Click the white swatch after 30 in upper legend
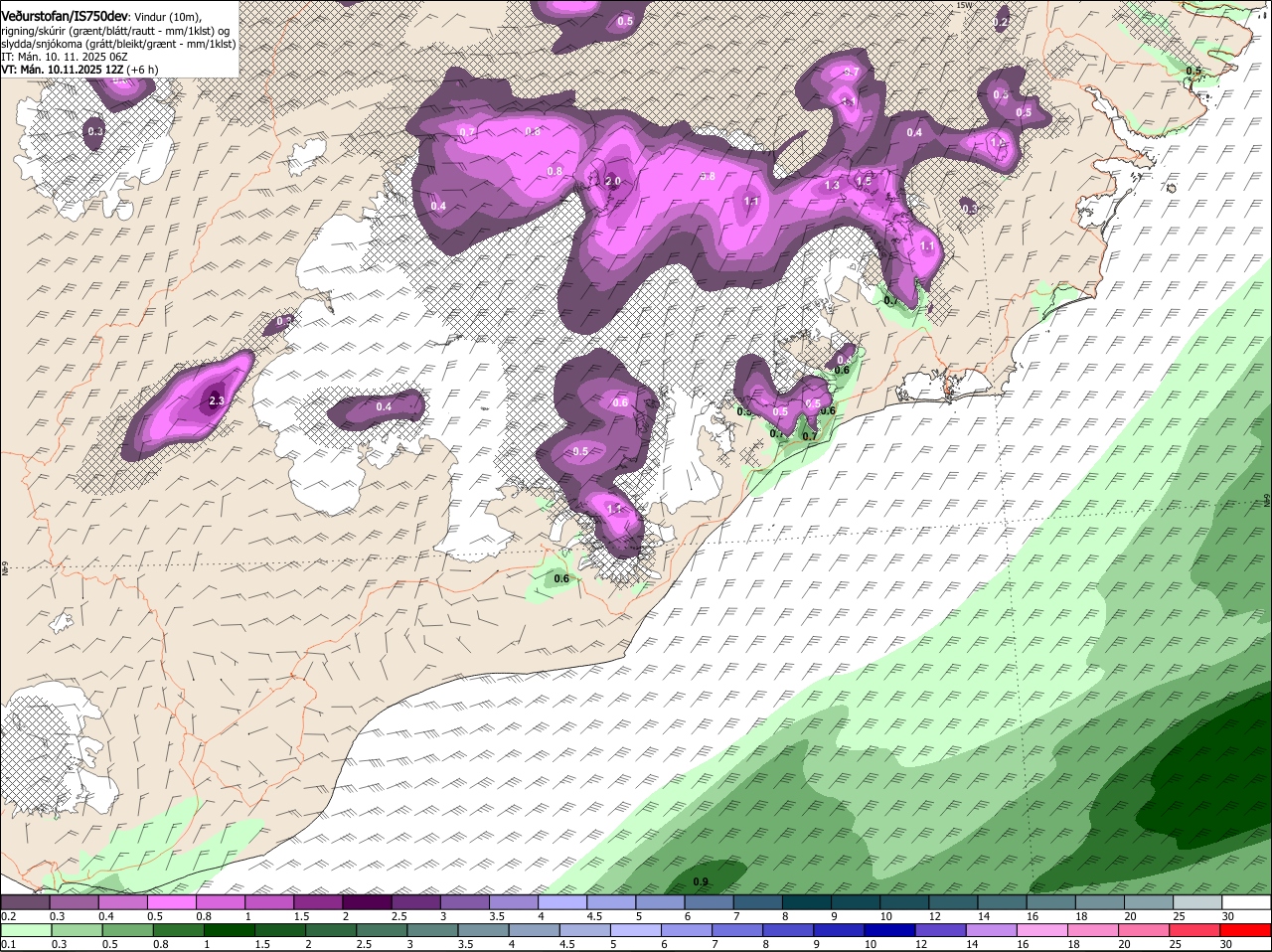 point(1247,902)
